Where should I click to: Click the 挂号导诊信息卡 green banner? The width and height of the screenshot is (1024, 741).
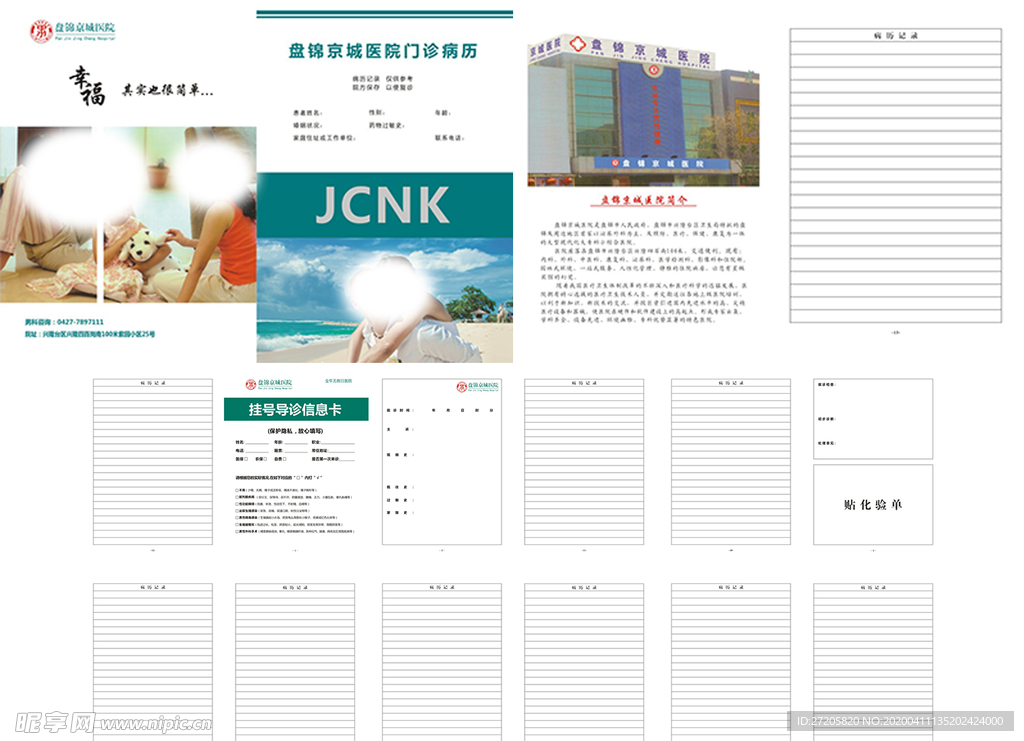[296, 409]
